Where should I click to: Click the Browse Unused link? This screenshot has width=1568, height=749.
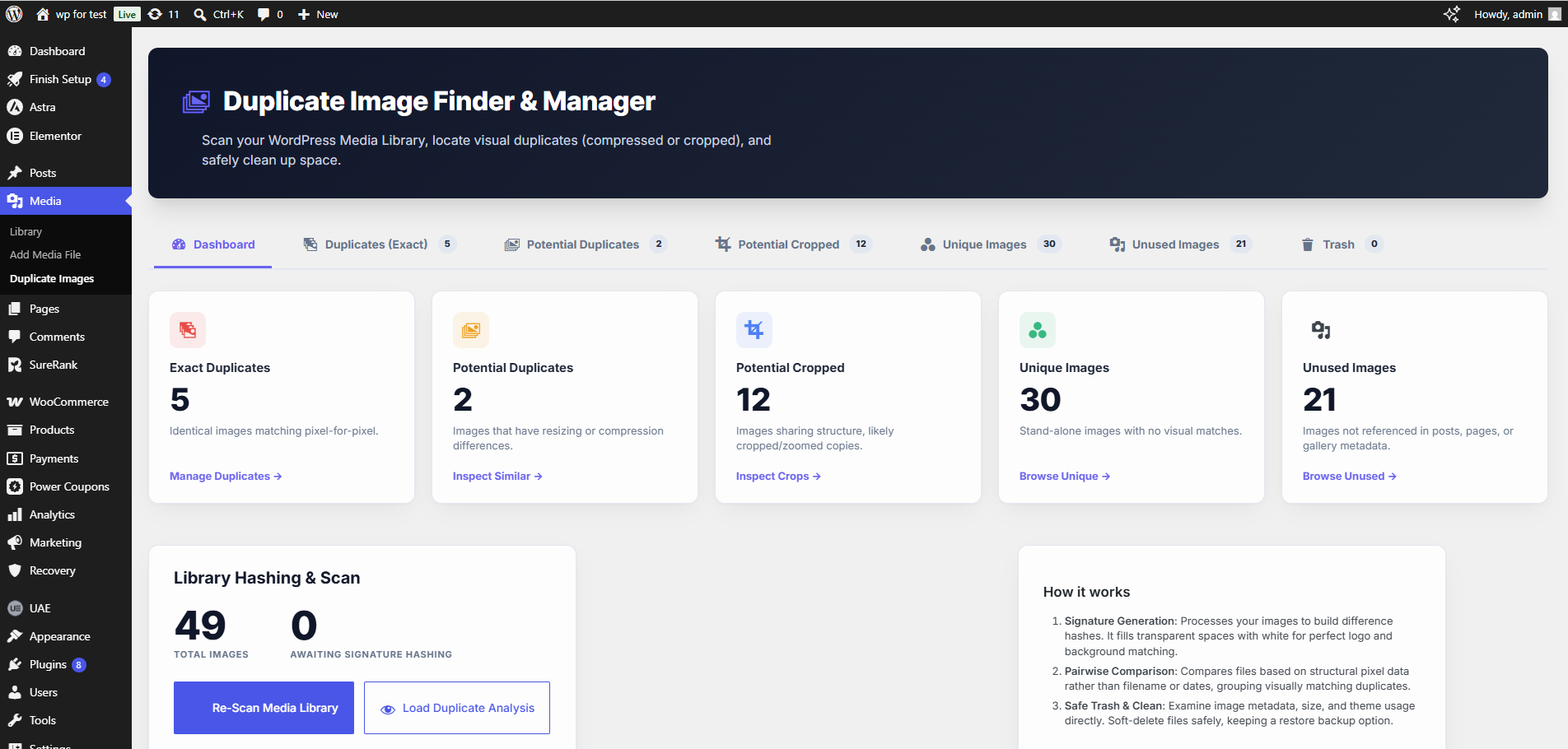click(x=1350, y=477)
